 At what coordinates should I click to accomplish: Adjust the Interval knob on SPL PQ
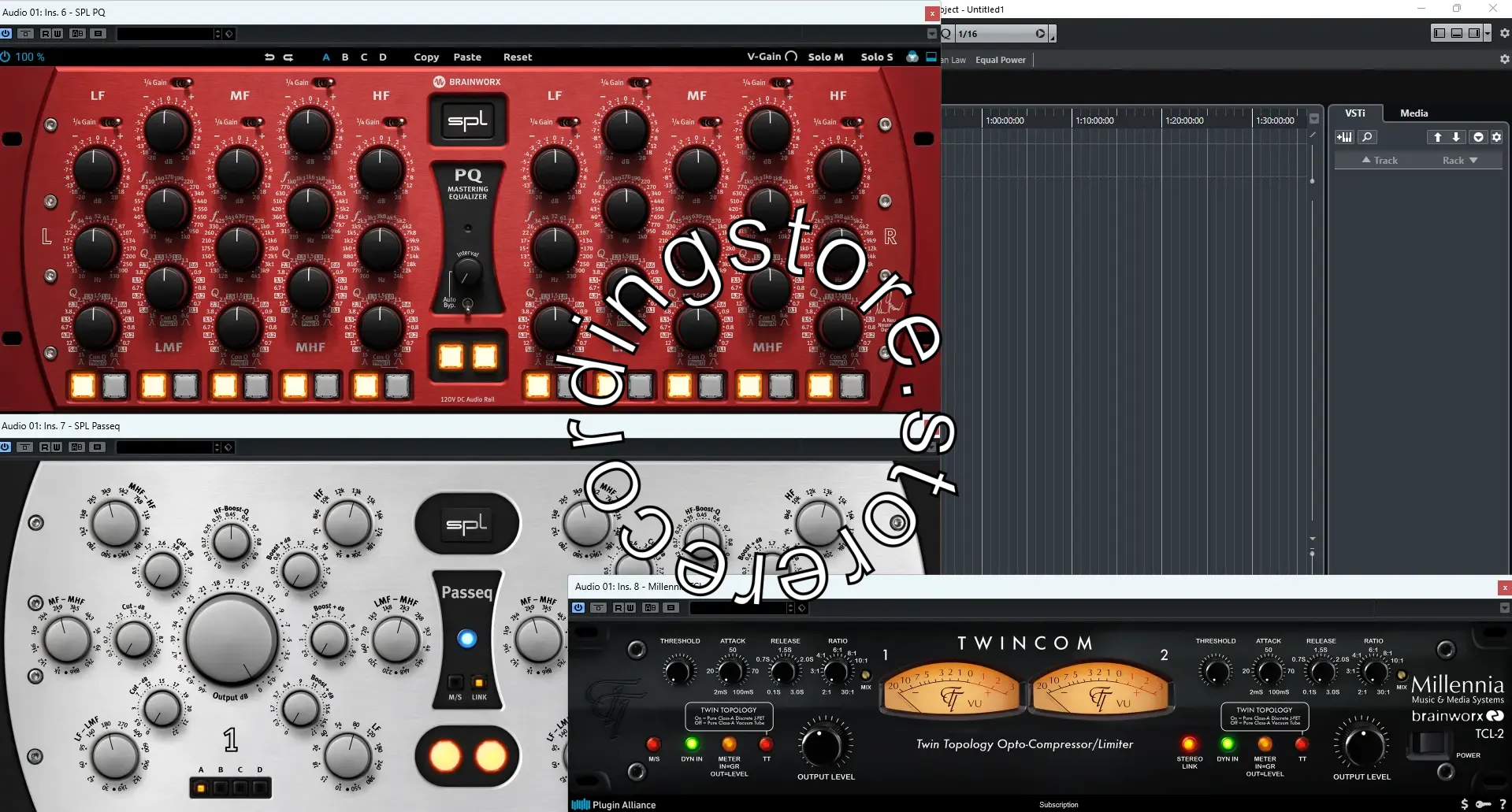tap(467, 273)
